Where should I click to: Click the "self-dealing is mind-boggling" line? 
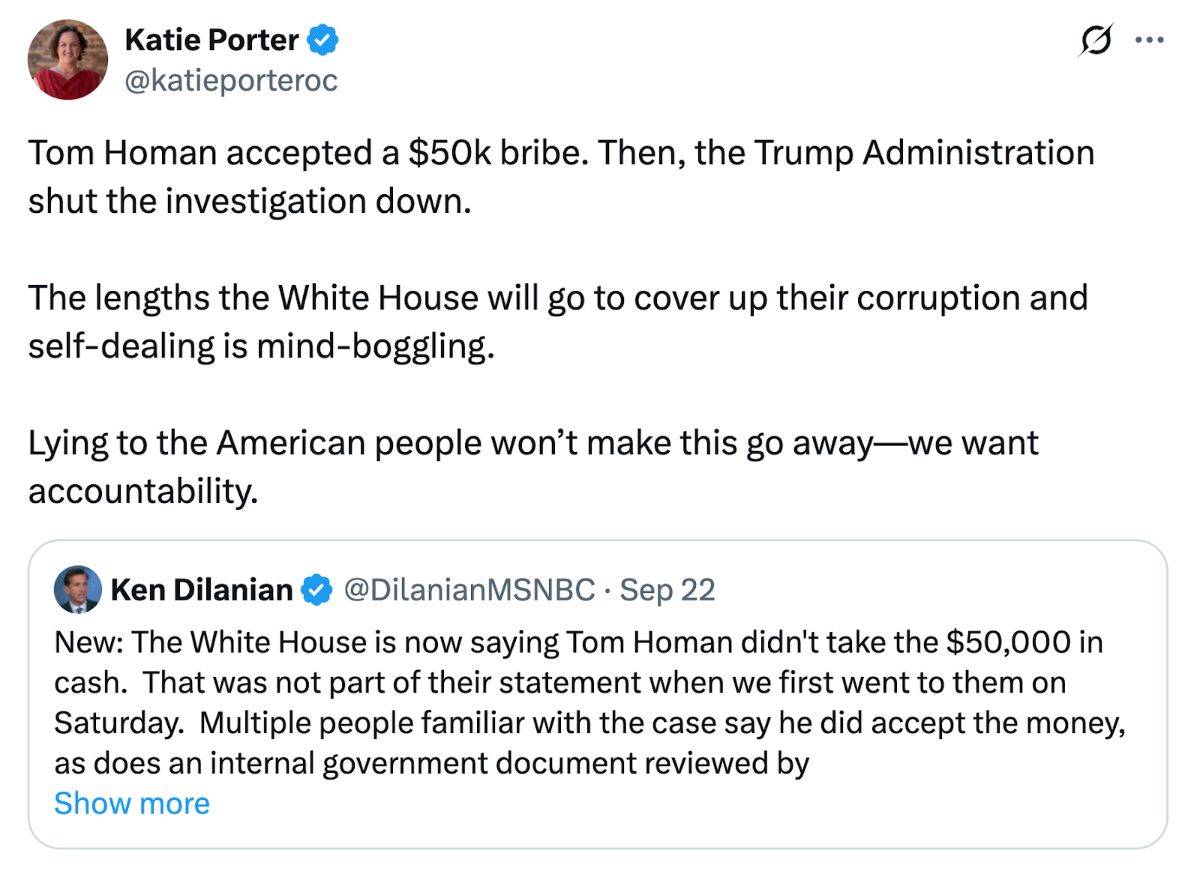tap(261, 346)
